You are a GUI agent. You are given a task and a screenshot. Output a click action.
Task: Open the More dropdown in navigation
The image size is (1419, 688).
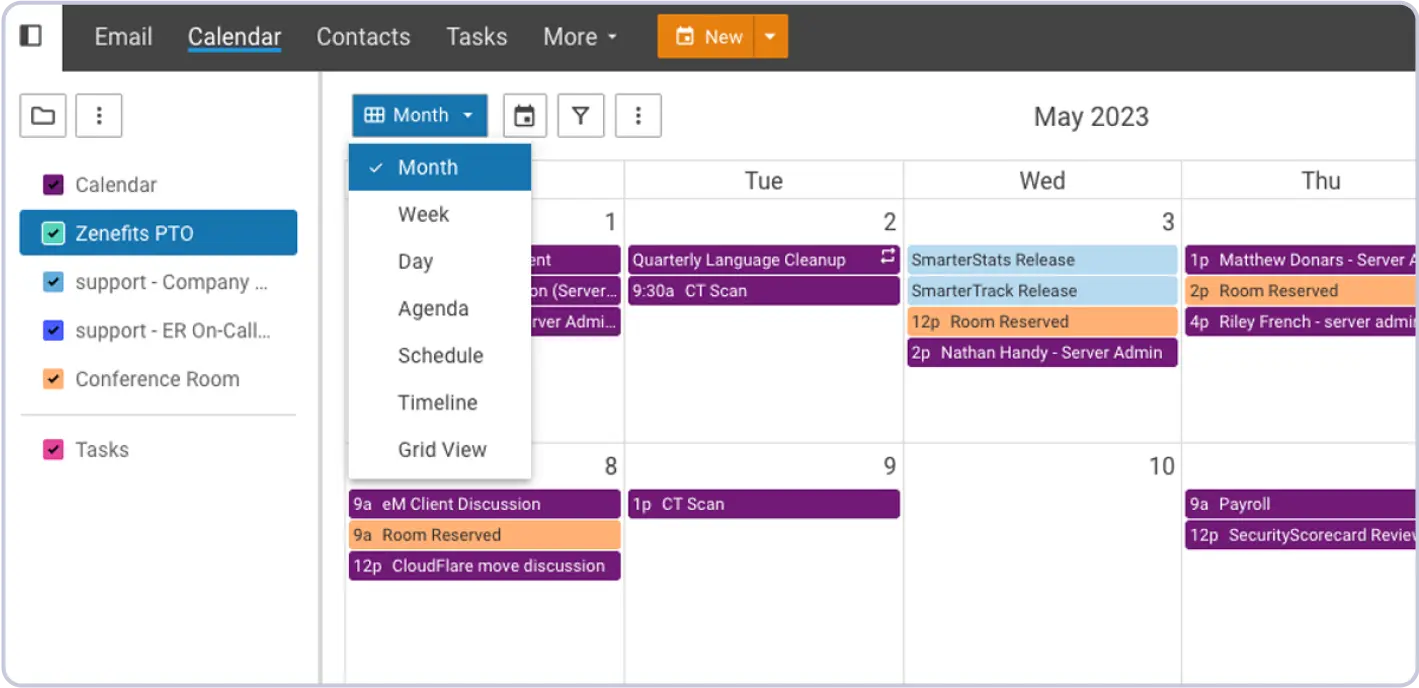[580, 37]
